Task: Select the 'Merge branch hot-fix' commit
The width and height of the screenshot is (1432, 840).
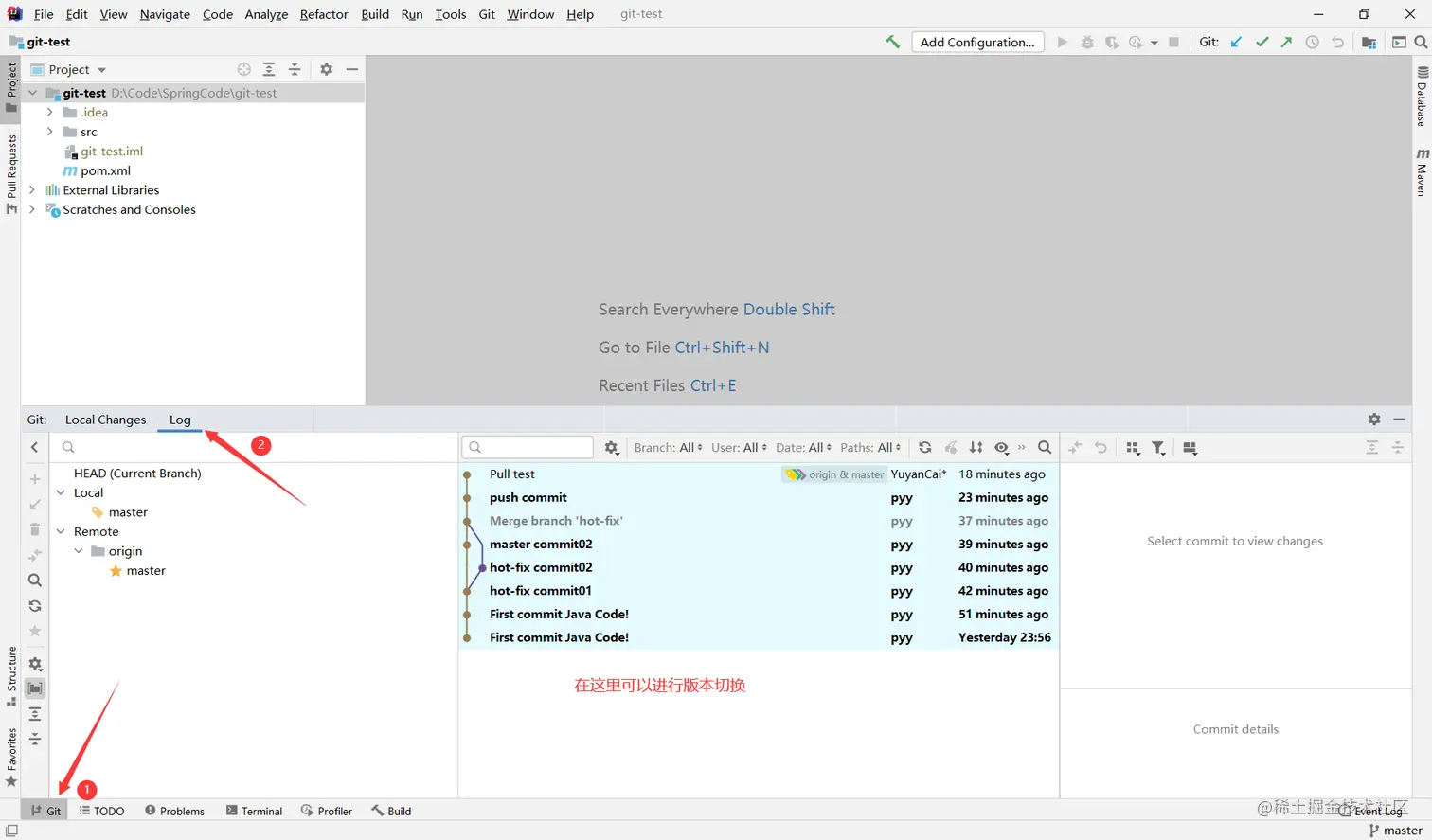Action: coord(759,521)
